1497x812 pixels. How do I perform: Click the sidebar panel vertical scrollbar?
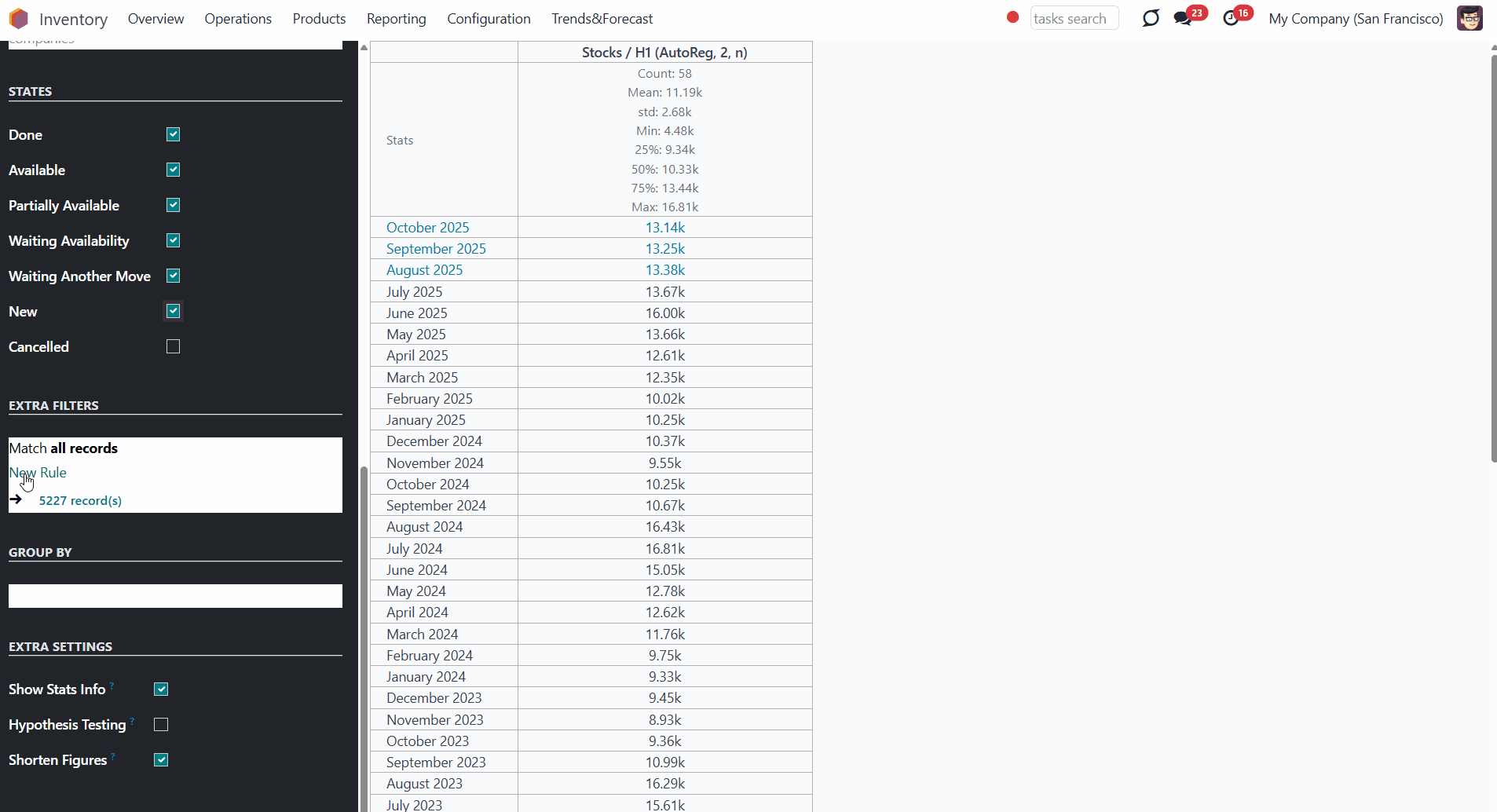point(364,638)
